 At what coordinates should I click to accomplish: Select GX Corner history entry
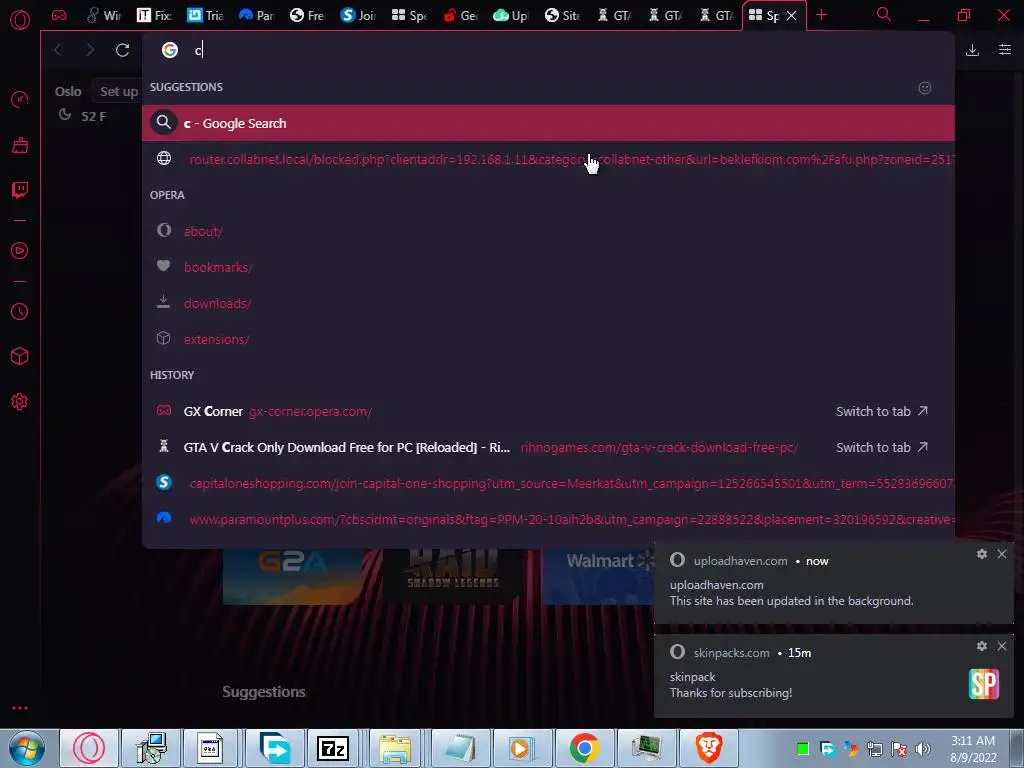coord(548,411)
